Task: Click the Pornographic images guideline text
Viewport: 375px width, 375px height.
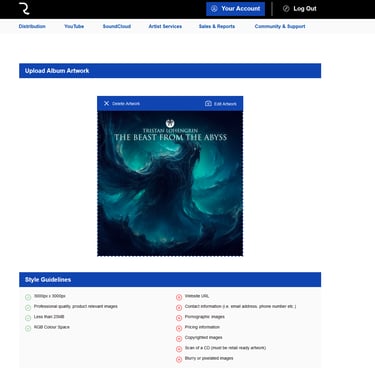Action: coord(205,317)
